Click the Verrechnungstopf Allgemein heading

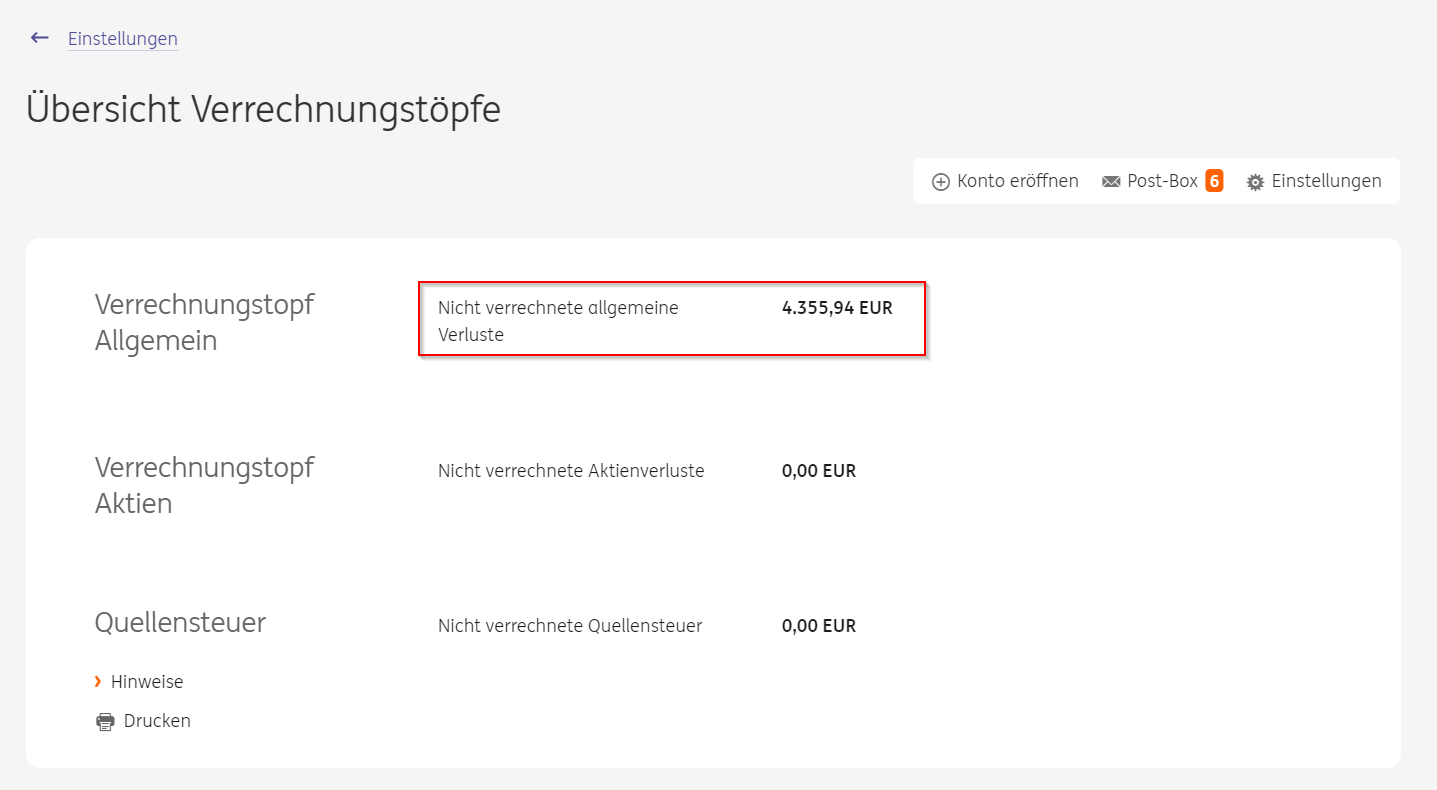tap(204, 322)
